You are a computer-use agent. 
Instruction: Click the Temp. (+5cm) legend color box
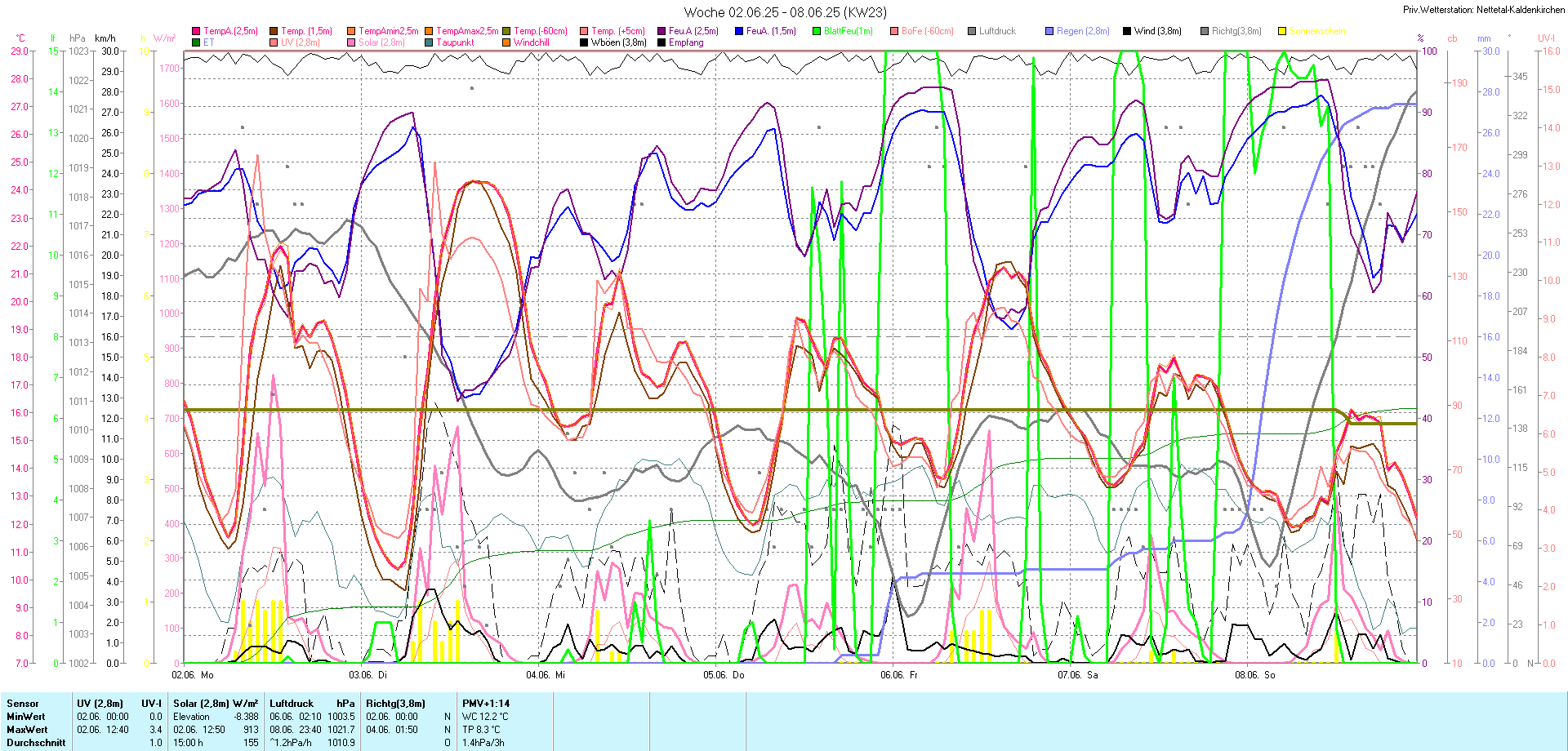[584, 31]
